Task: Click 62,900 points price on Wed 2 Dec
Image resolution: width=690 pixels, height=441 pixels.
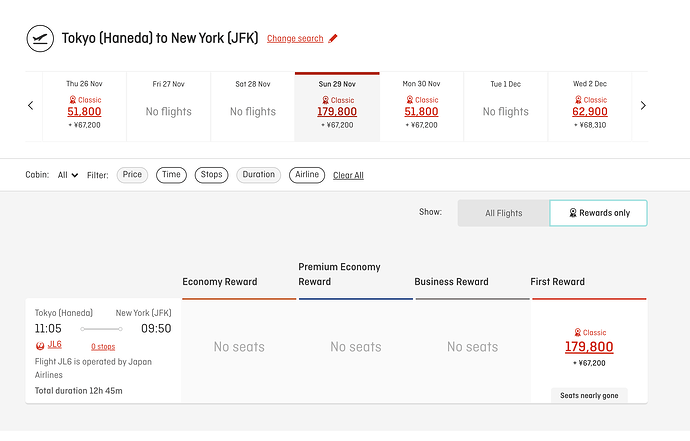Action: (590, 112)
